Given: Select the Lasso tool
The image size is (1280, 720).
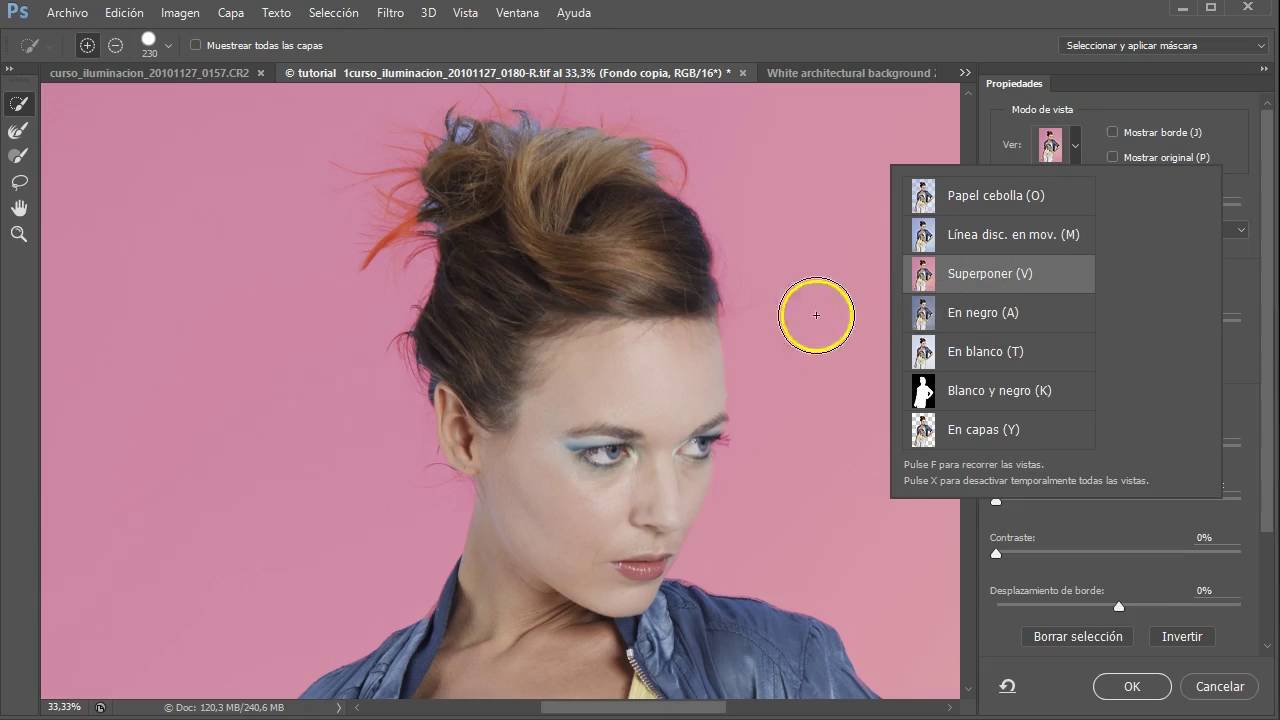Looking at the screenshot, I should point(18,182).
